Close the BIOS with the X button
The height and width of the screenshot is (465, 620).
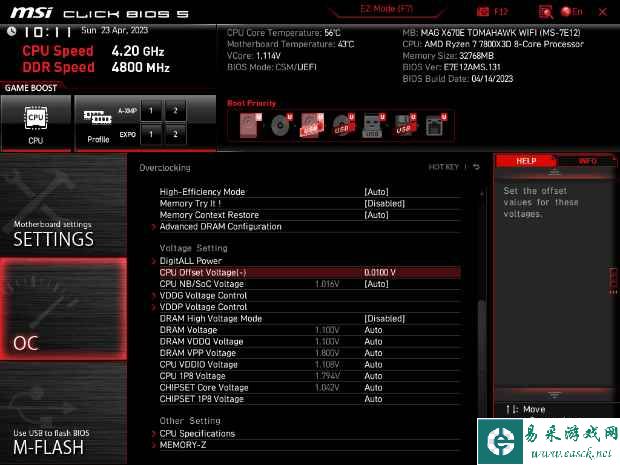(603, 12)
